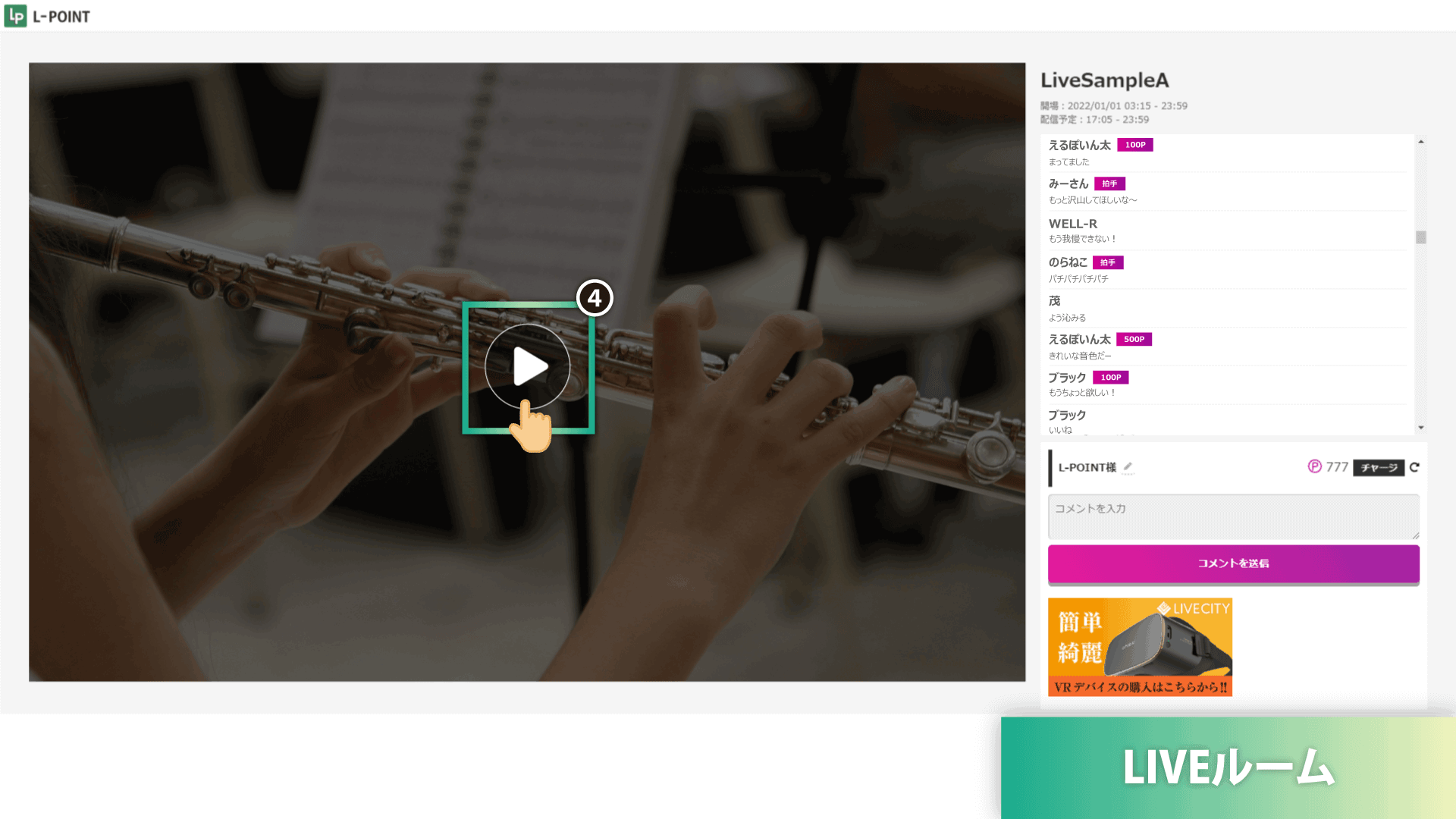Click the LiveSampleA title
The height and width of the screenshot is (819, 1456).
click(x=1104, y=80)
